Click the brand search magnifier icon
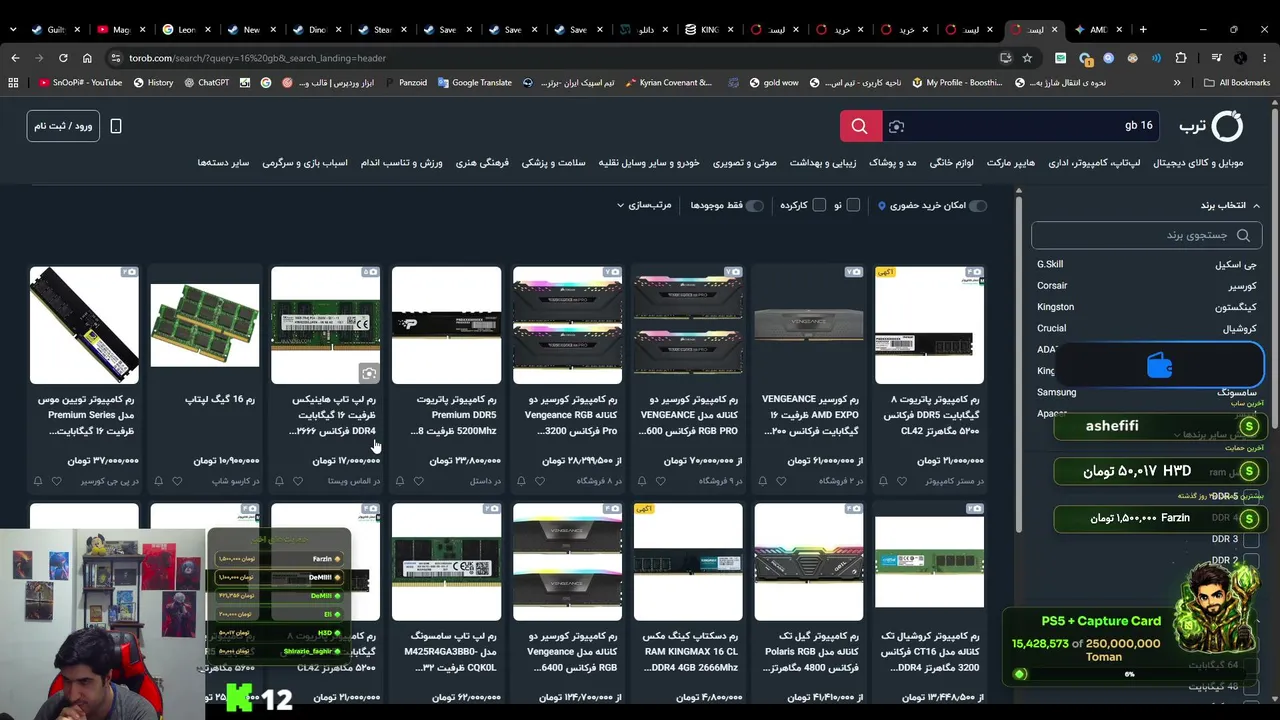 [x=1243, y=235]
